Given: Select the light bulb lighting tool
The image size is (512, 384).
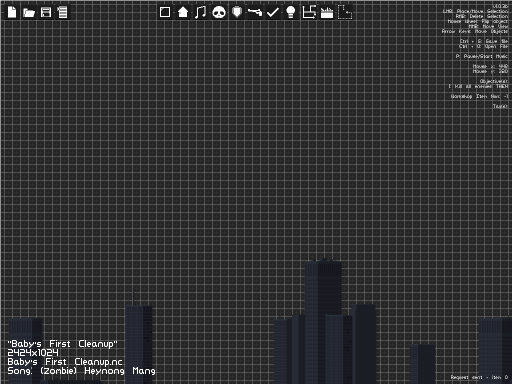Looking at the screenshot, I should [x=291, y=12].
